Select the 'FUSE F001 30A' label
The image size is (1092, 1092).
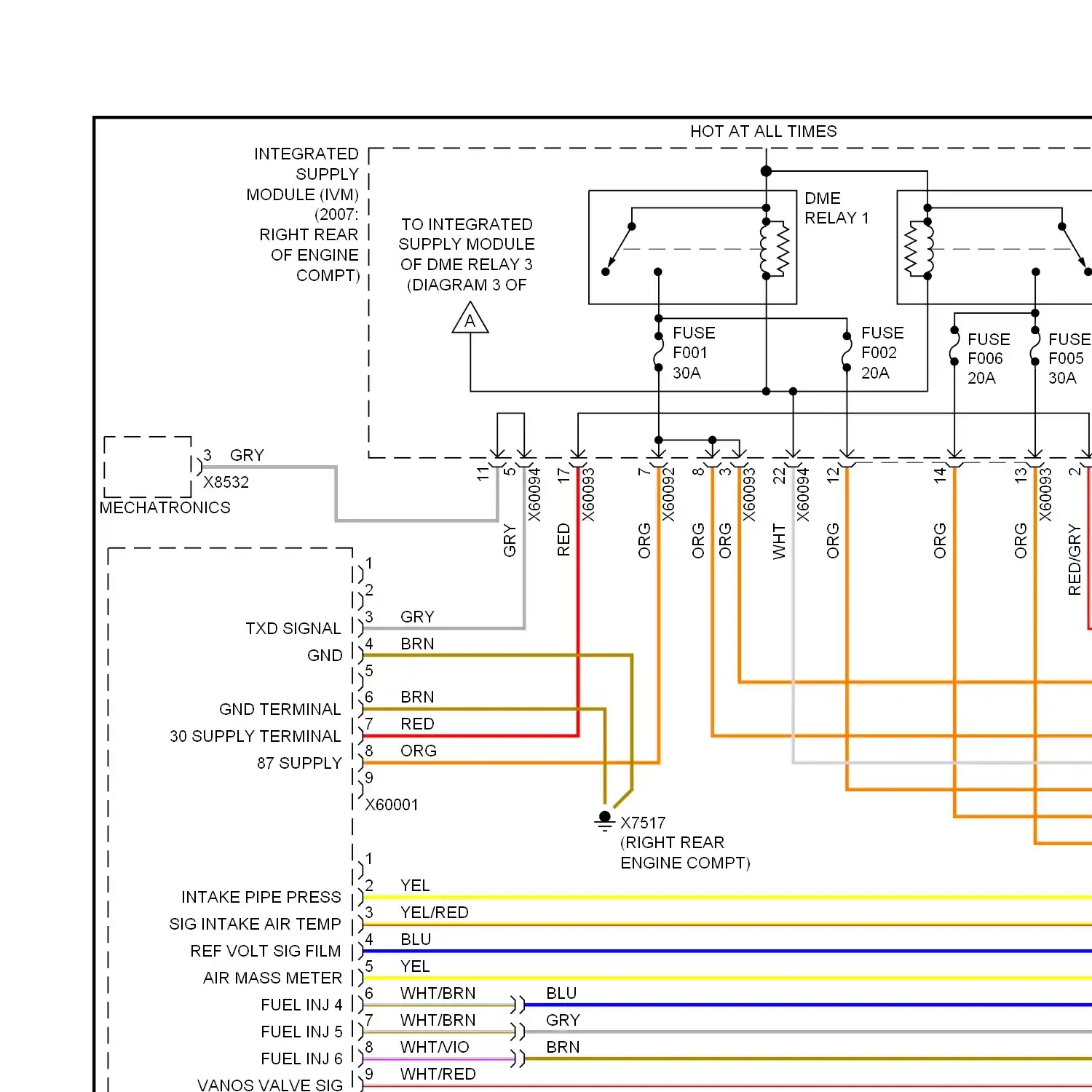(694, 353)
